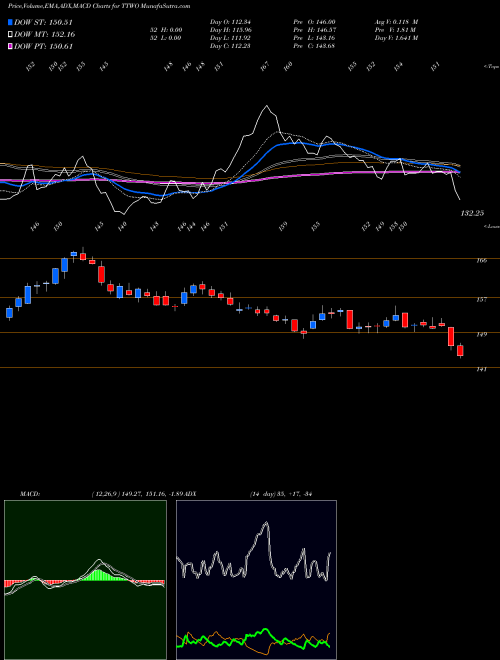
Task: Click the white DOW MT legend swatch
Action: tap(11, 35)
